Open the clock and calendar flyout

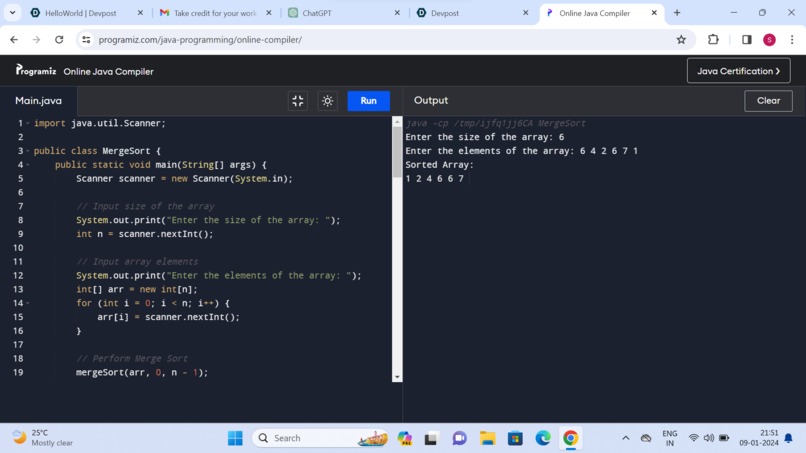(x=759, y=438)
